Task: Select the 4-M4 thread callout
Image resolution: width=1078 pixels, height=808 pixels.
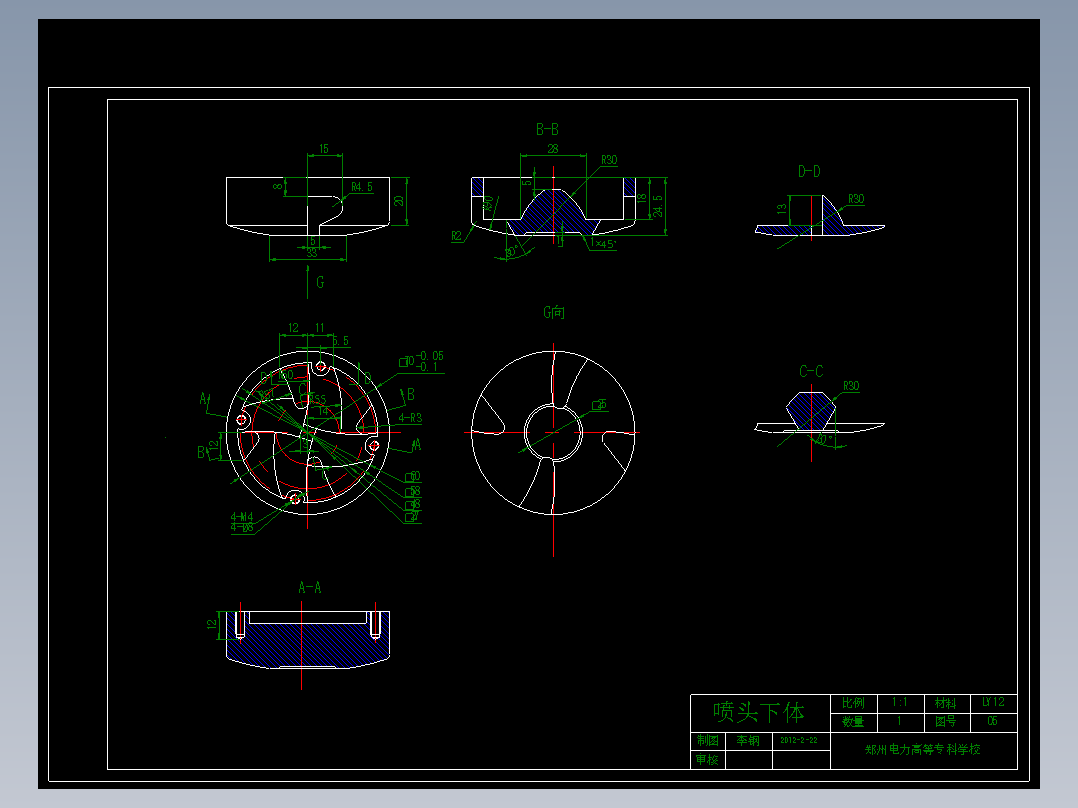Action: pos(242,516)
